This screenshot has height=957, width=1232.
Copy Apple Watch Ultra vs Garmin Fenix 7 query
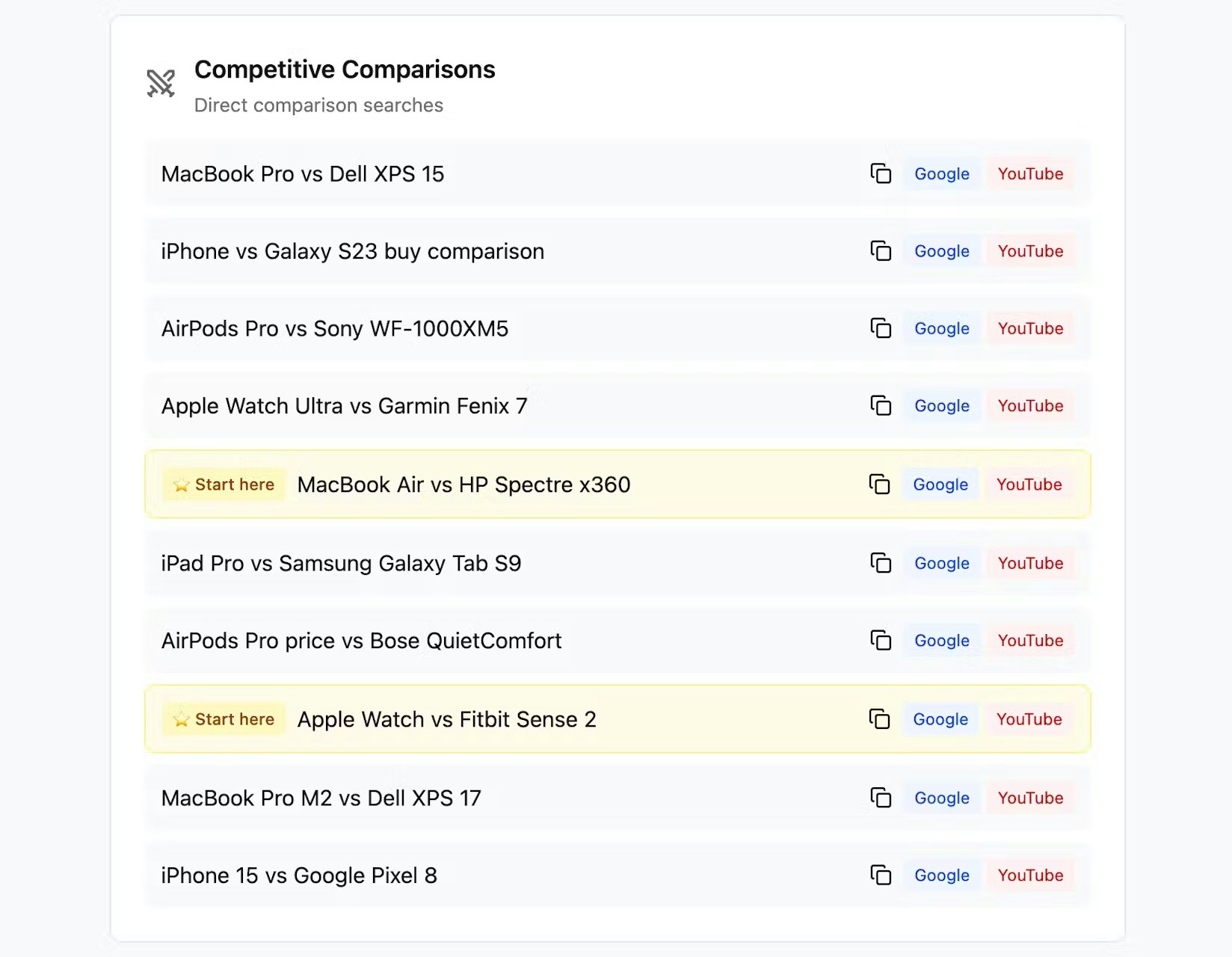tap(882, 406)
